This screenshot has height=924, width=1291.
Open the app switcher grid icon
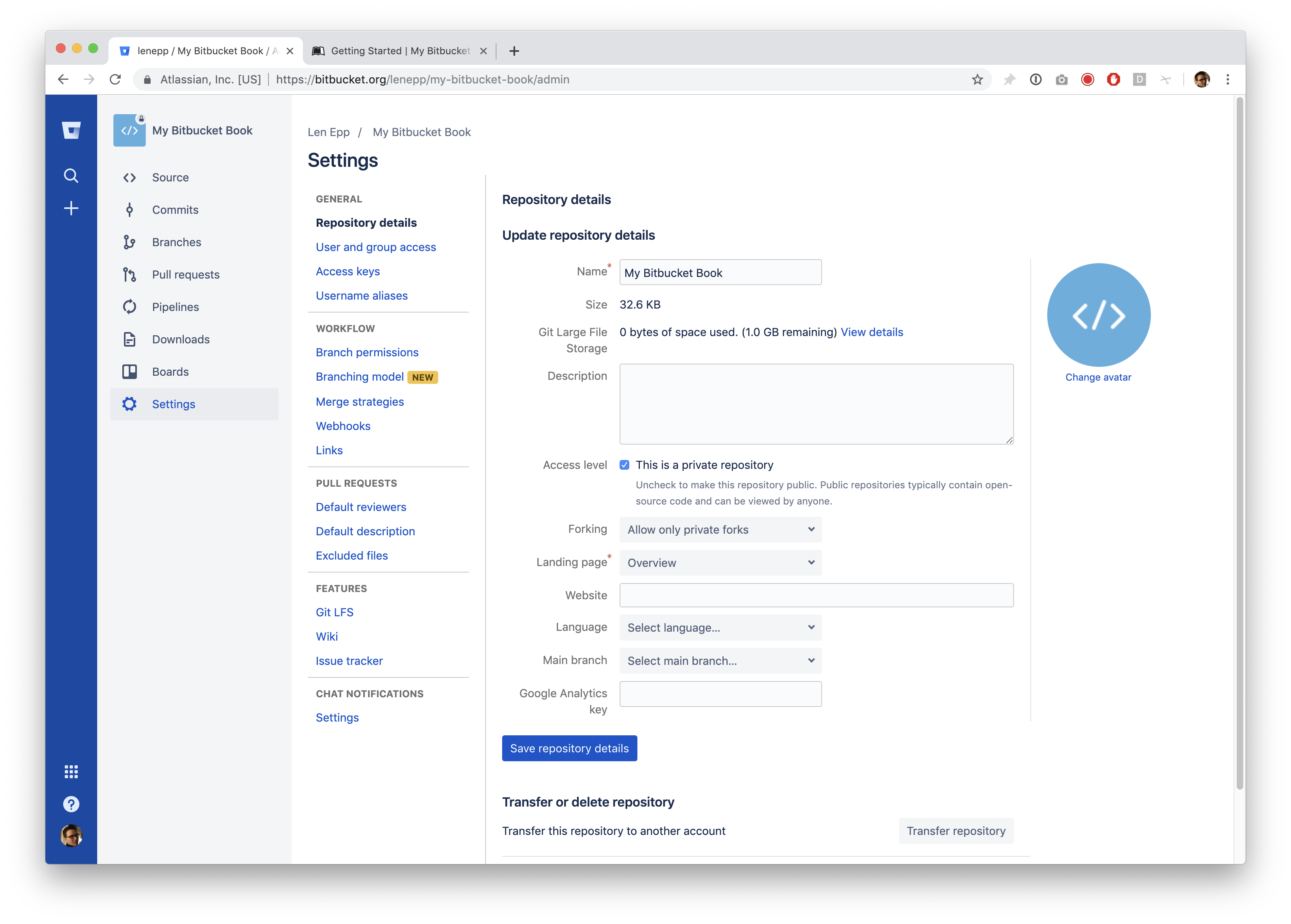tap(71, 771)
